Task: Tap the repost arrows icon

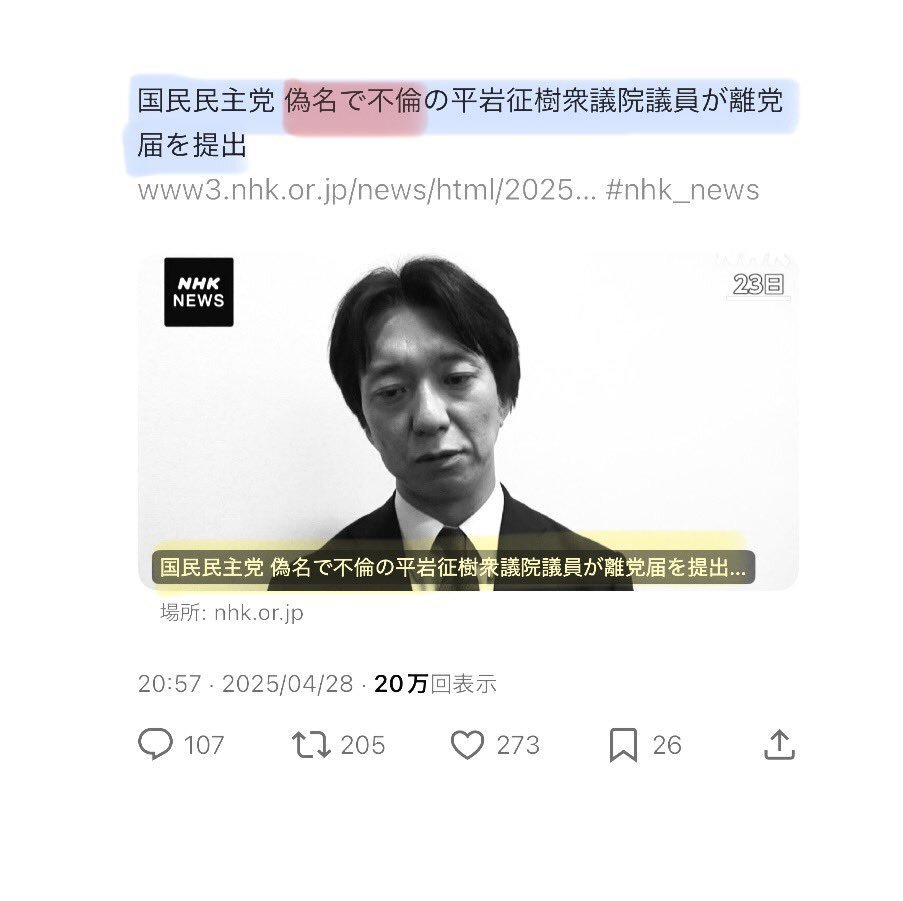Action: point(311,744)
